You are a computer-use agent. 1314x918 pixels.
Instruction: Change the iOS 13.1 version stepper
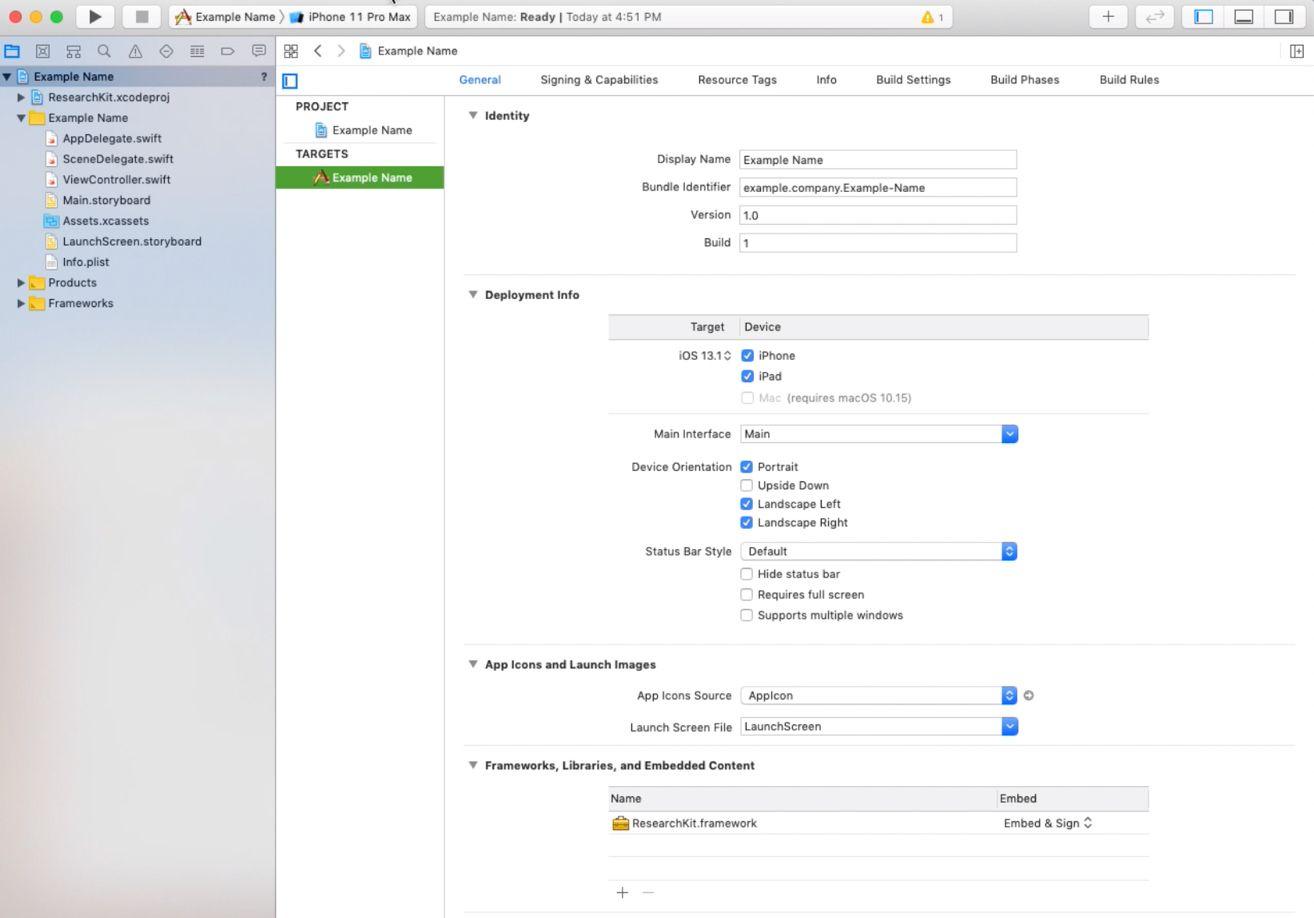click(x=727, y=355)
